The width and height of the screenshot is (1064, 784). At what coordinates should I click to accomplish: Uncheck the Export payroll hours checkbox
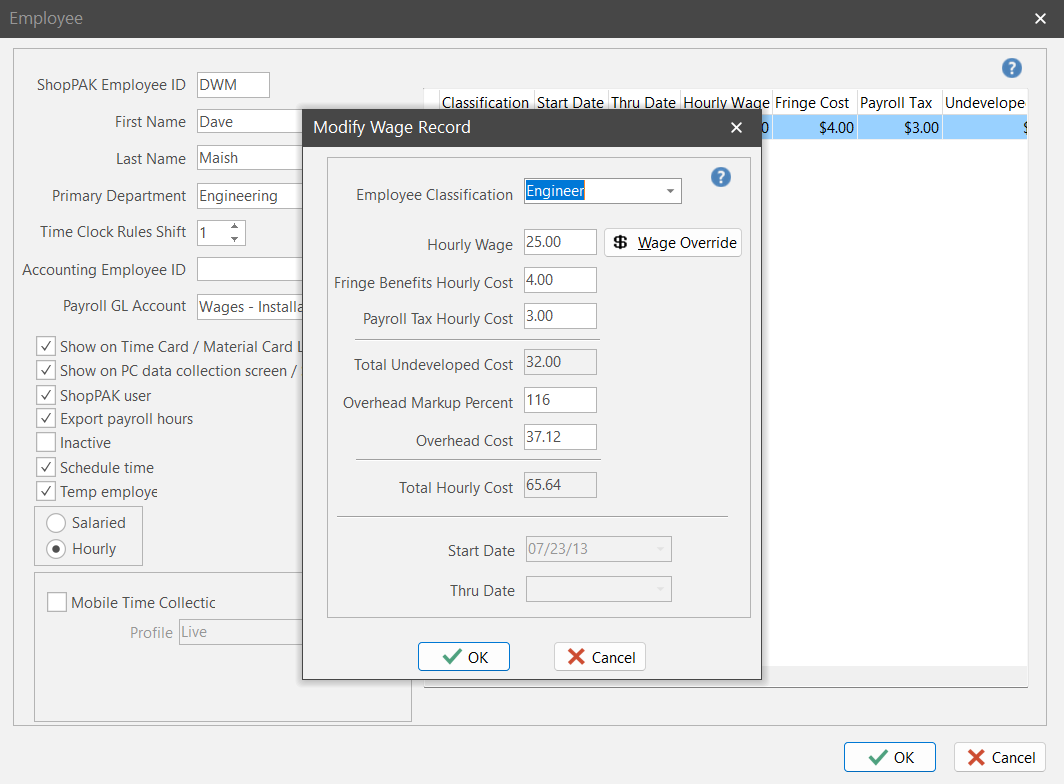(x=46, y=419)
